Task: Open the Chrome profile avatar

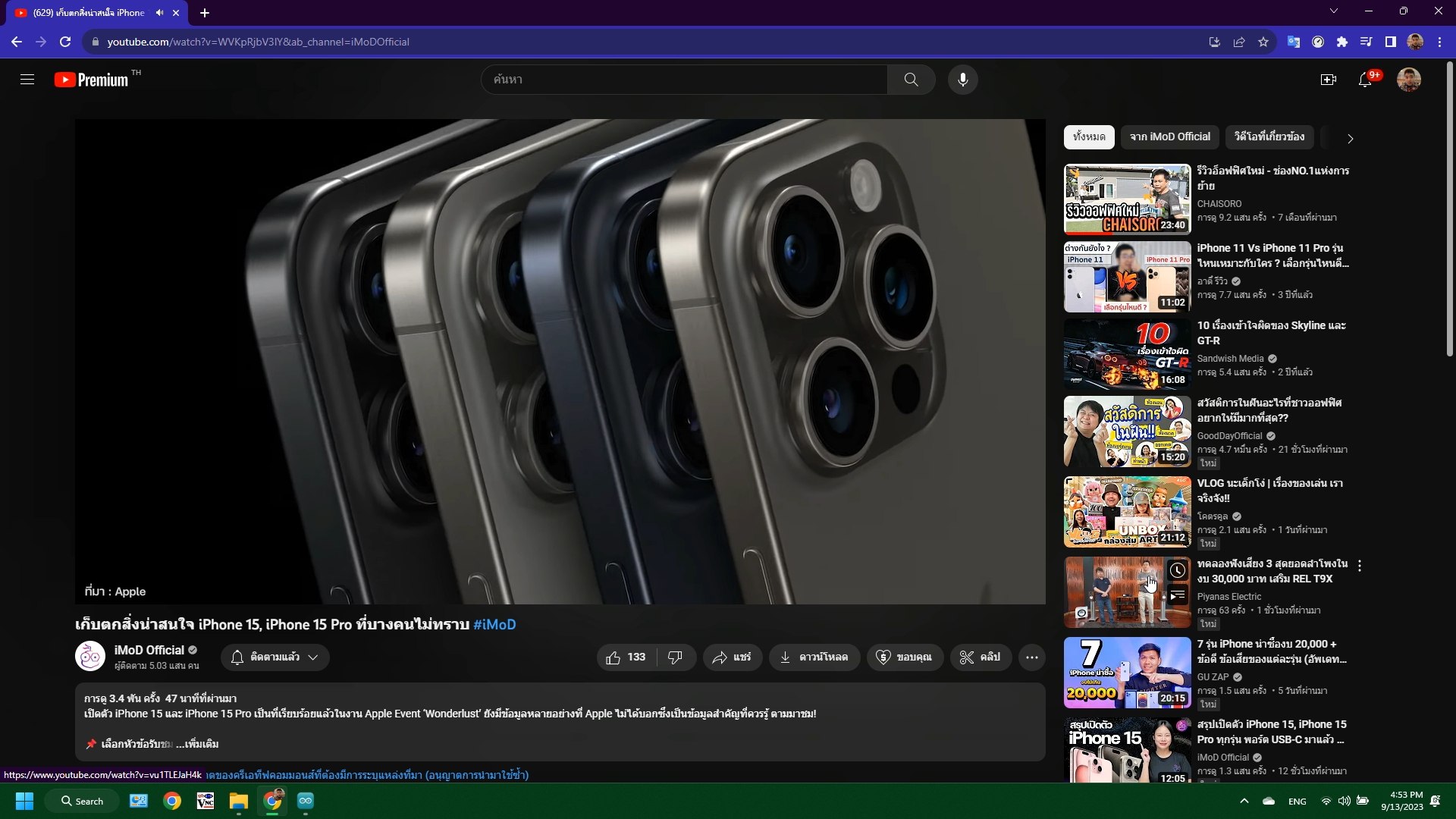Action: (x=1415, y=42)
